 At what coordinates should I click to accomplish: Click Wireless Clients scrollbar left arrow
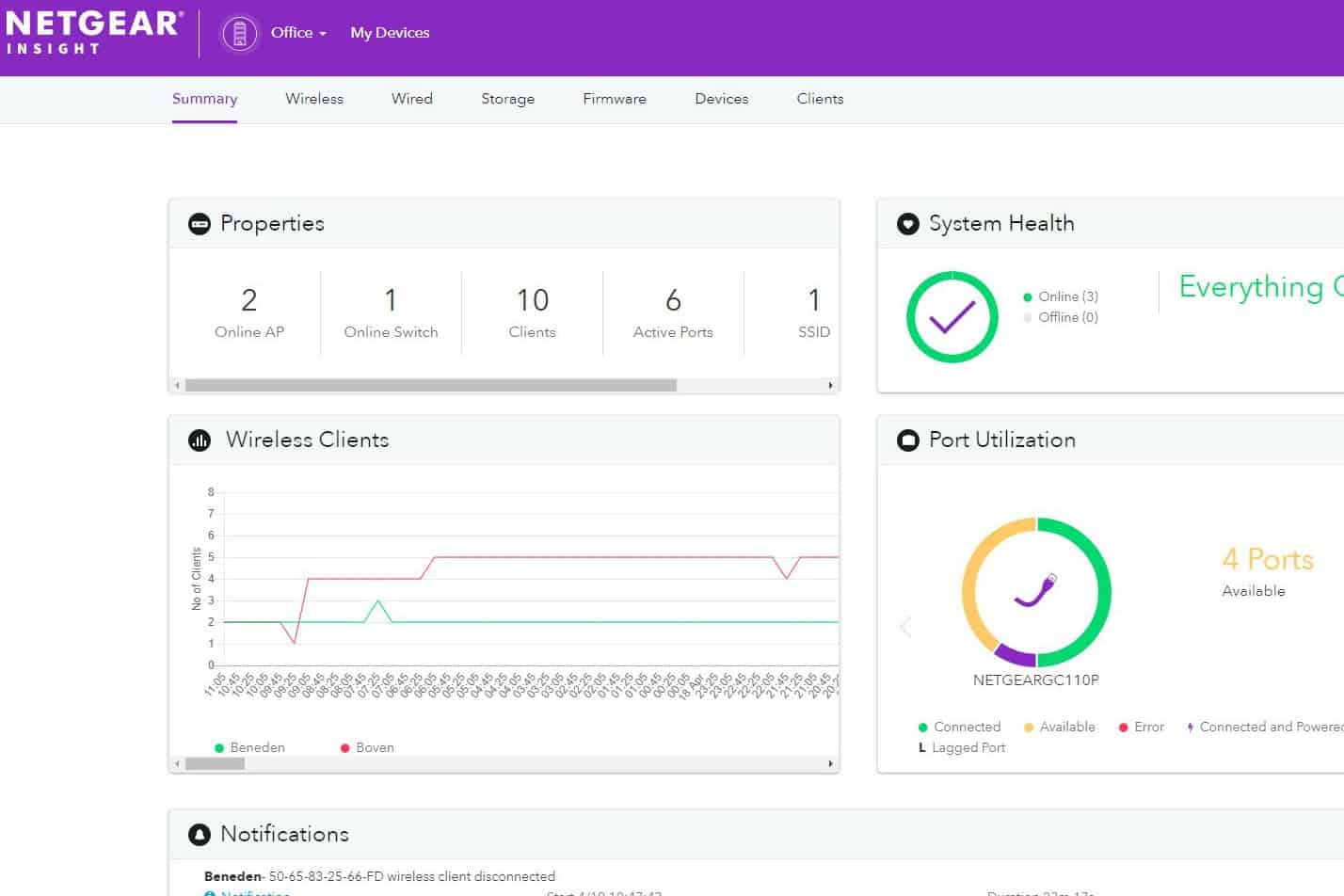177,763
